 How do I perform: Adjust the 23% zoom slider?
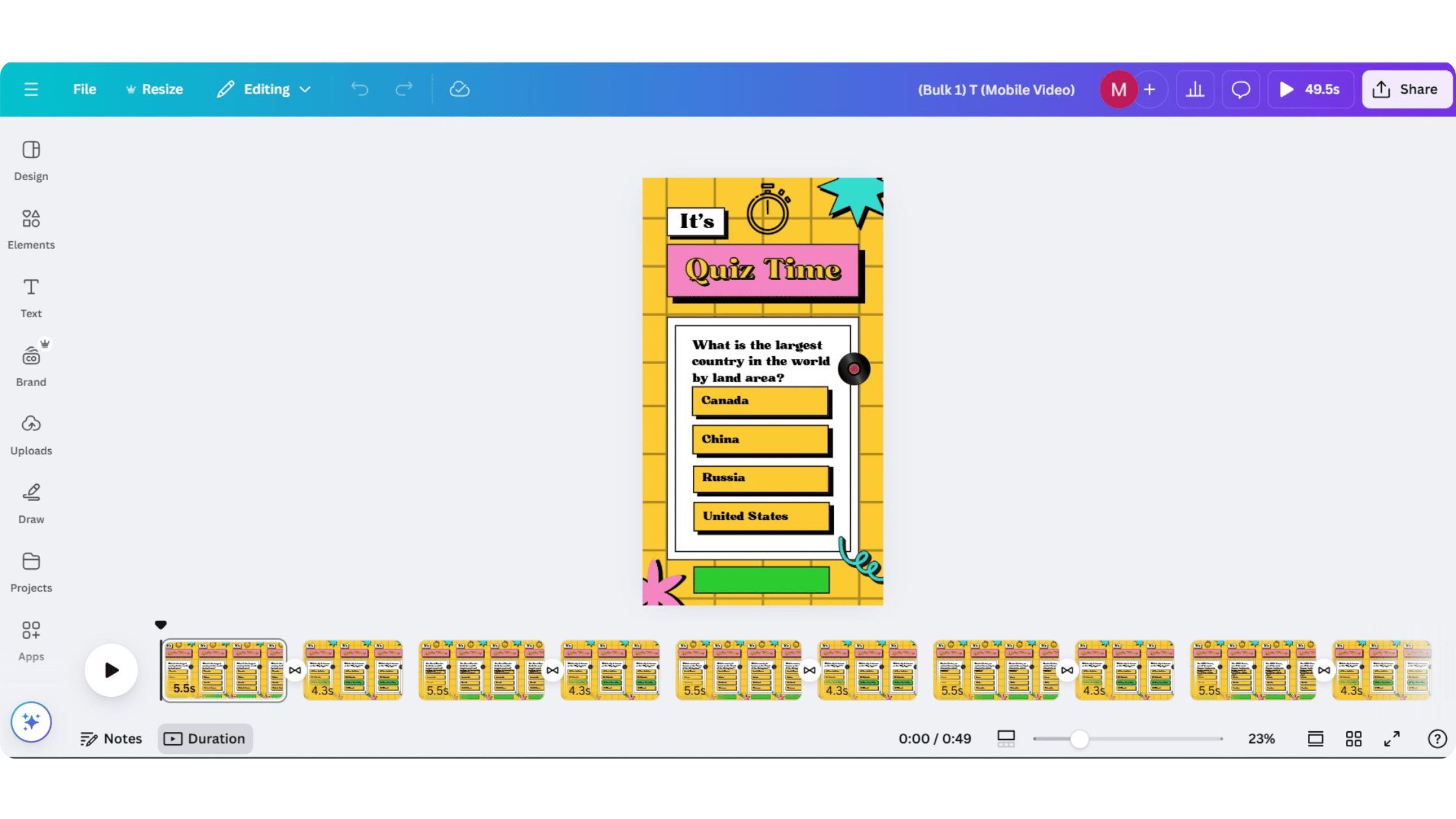point(1081,738)
